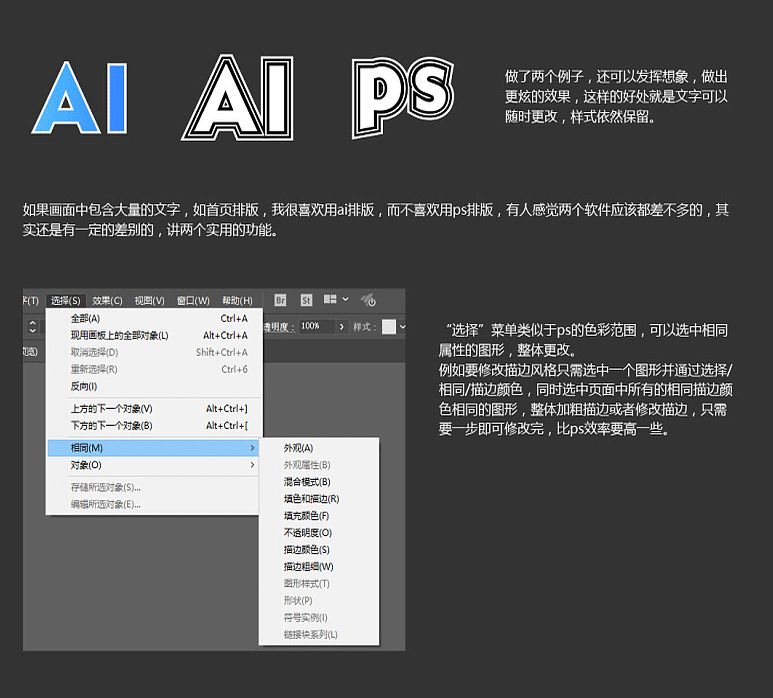Open Adobe Bridge via the Br icon
Screen dimensions: 773x698
[x=280, y=300]
